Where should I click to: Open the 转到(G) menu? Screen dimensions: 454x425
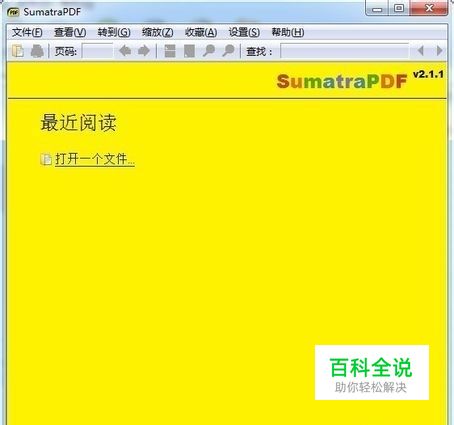click(114, 32)
